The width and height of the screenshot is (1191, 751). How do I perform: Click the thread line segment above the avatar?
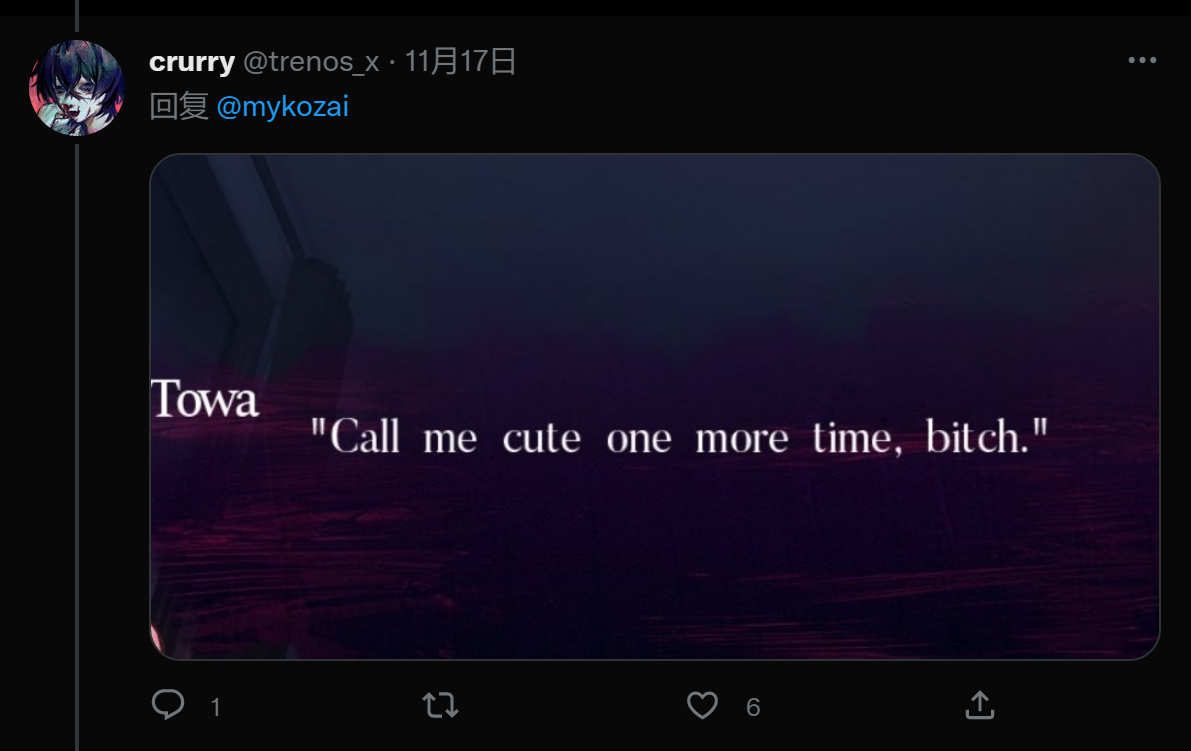[x=77, y=15]
